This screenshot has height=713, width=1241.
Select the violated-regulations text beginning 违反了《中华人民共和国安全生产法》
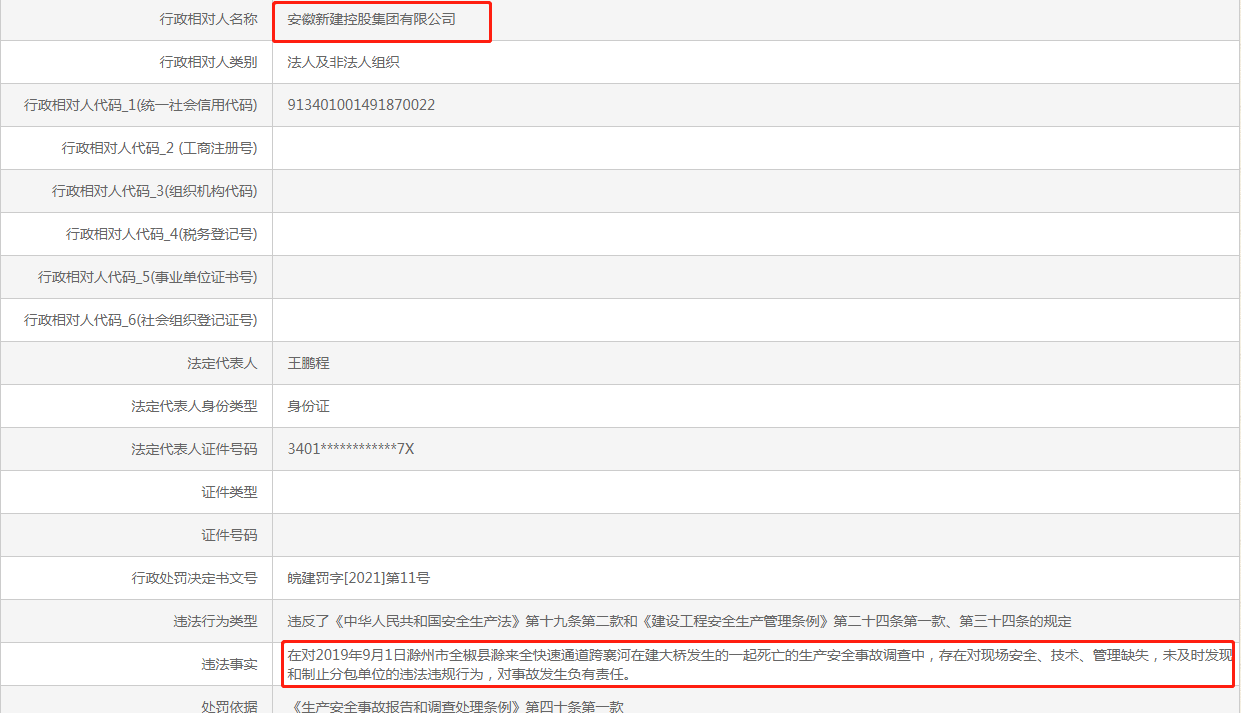pos(679,621)
